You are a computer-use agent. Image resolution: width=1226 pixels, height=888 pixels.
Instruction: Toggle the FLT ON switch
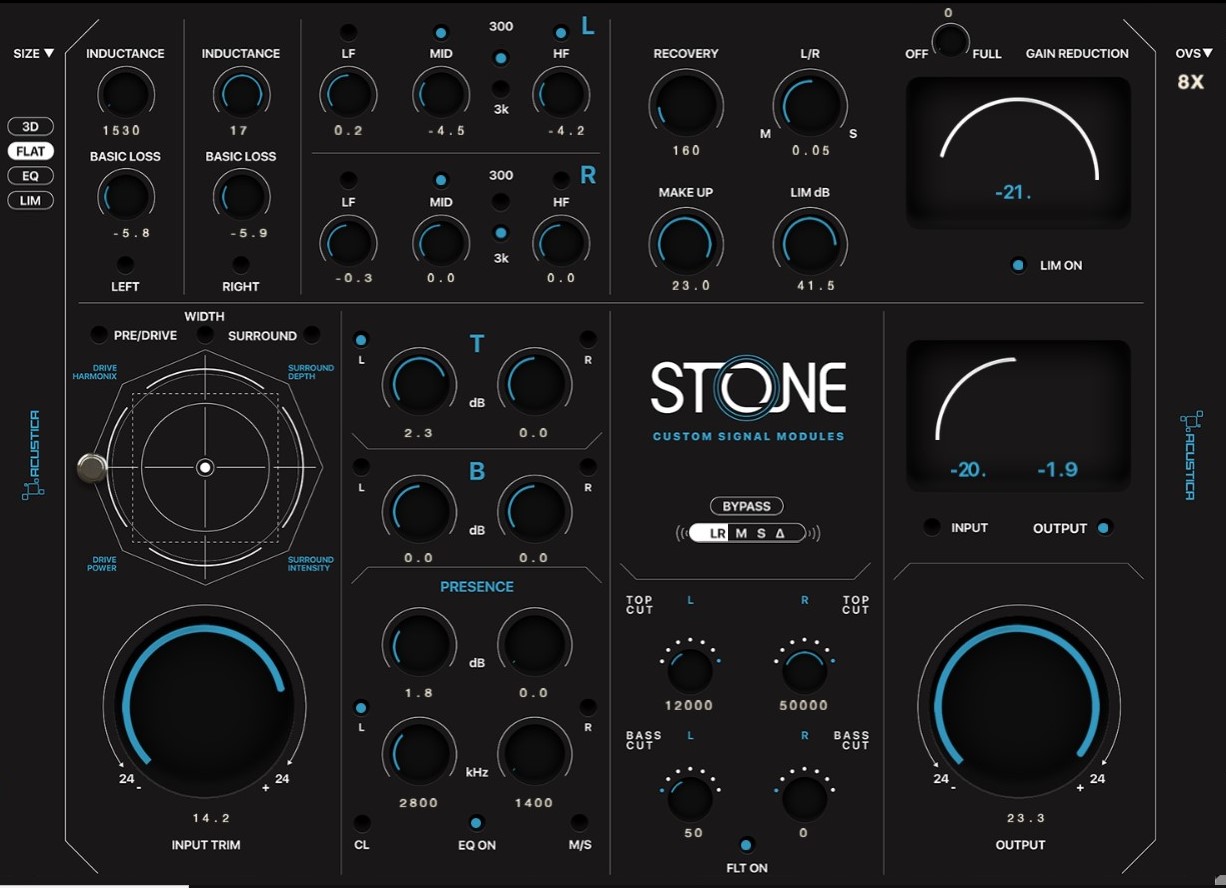coord(746,845)
